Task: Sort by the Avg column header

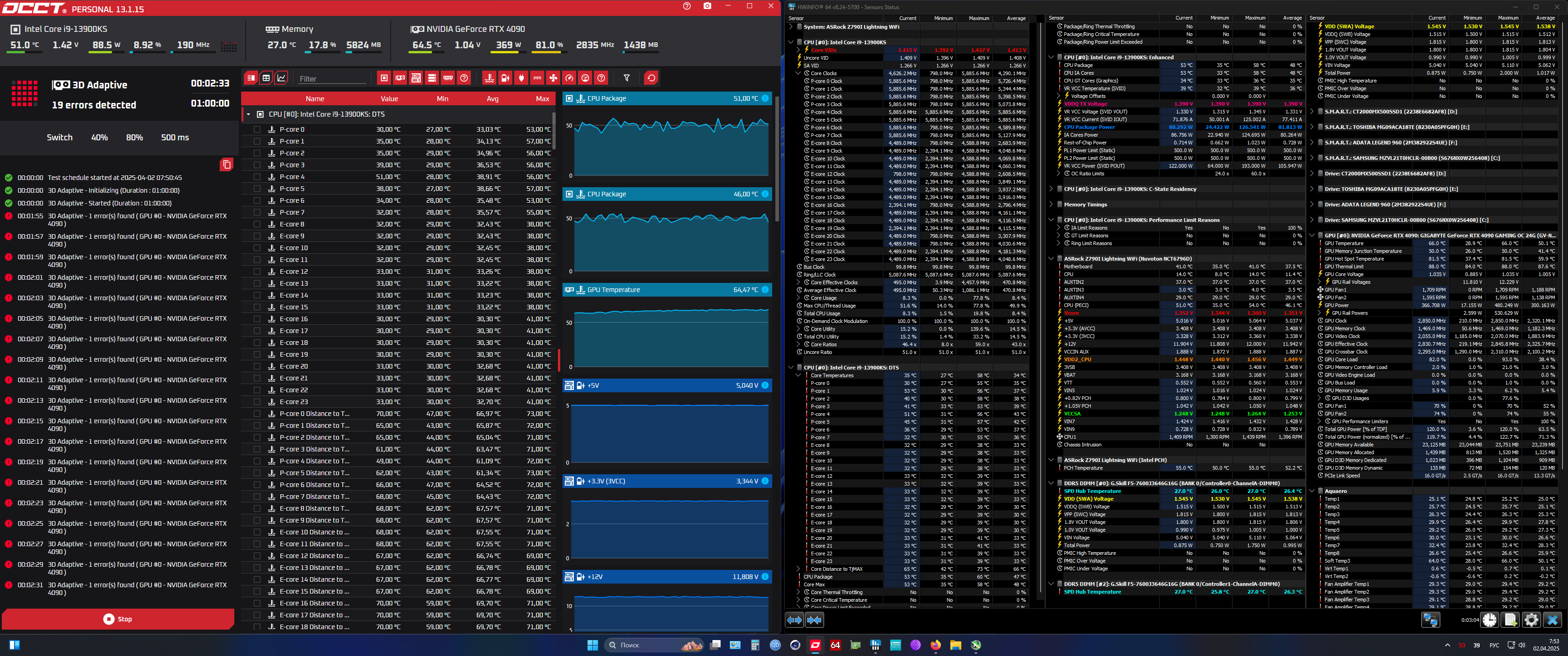Action: (x=492, y=98)
